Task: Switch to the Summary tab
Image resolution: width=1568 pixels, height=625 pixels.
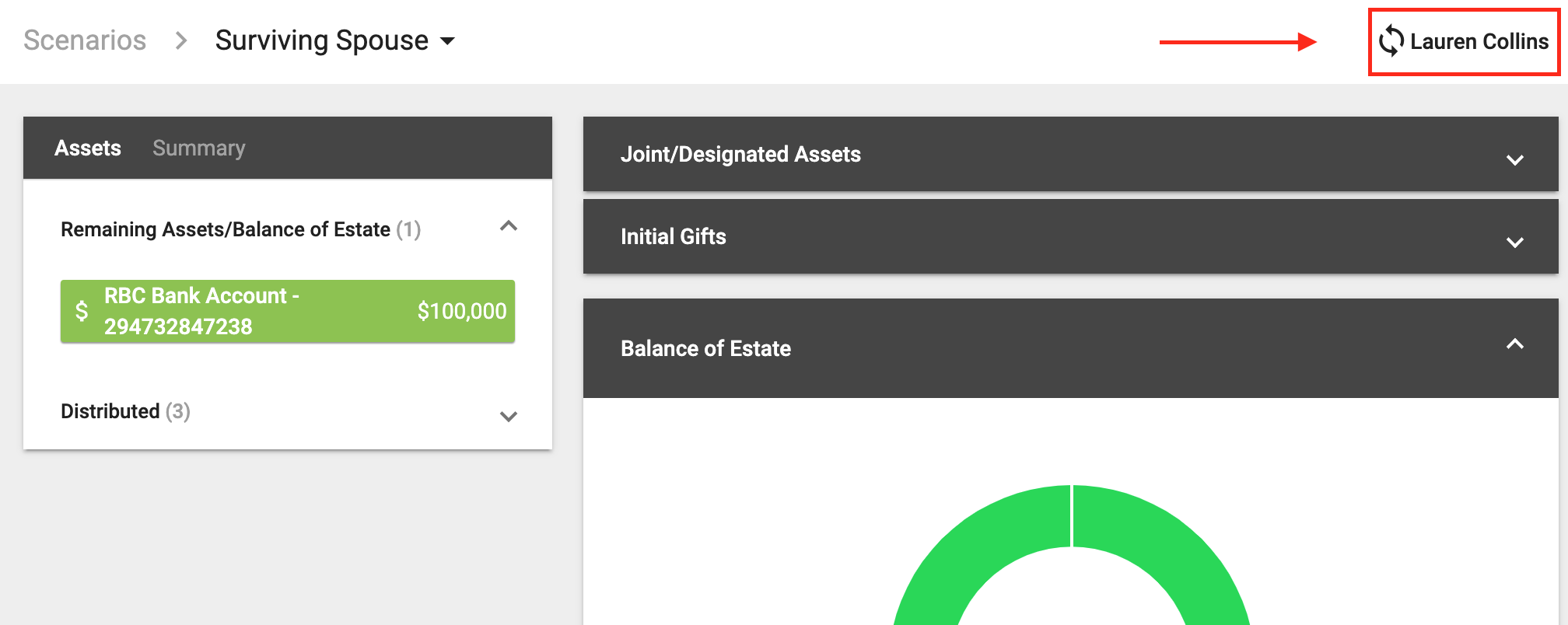Action: (199, 148)
